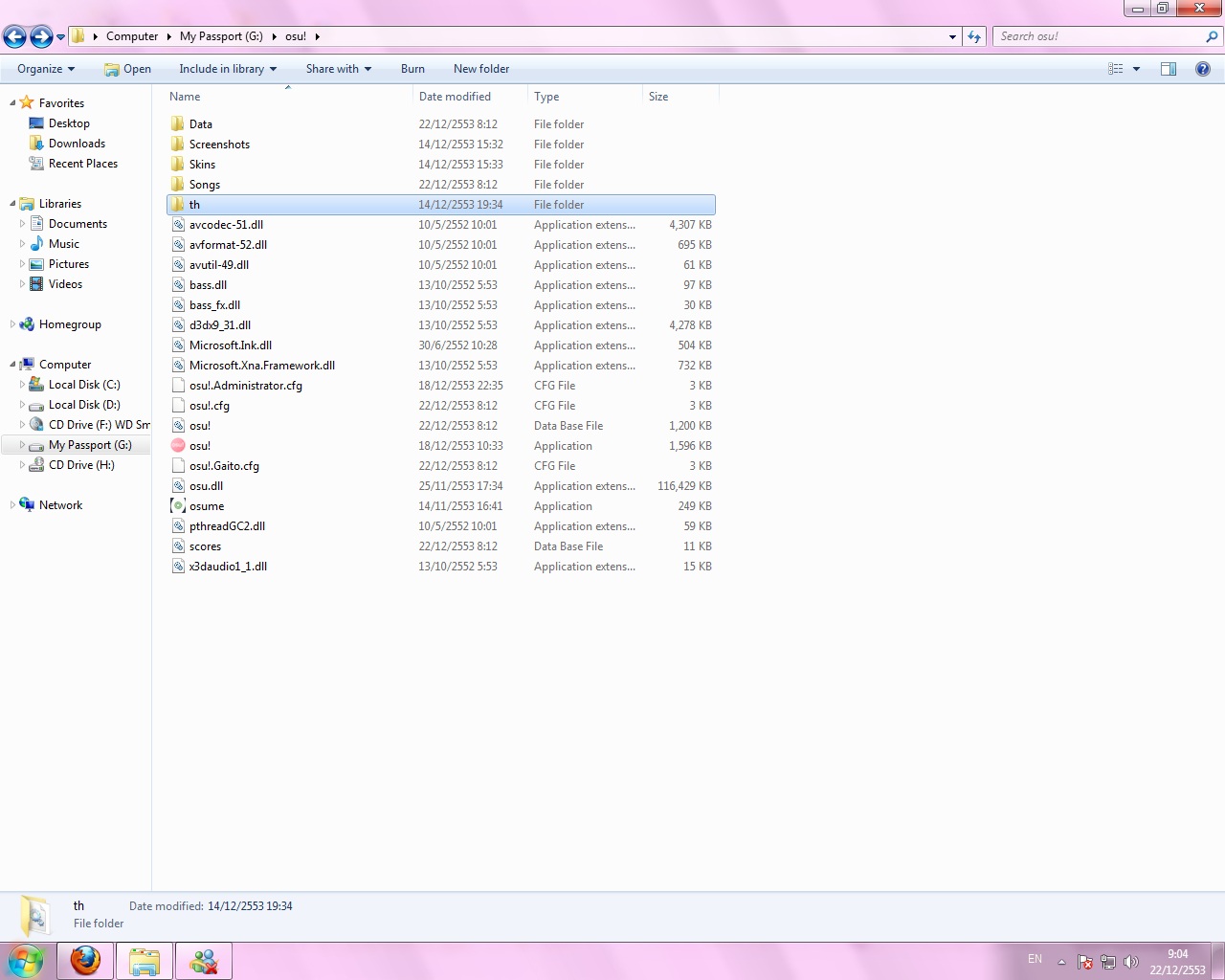Expand Local Disk (C:) node
Image resolution: width=1225 pixels, height=980 pixels.
click(x=22, y=385)
